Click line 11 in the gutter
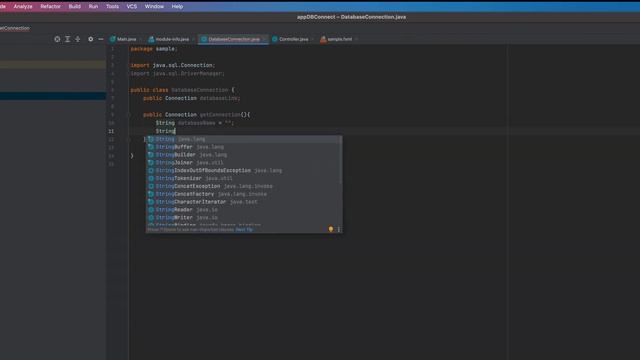 [x=111, y=131]
